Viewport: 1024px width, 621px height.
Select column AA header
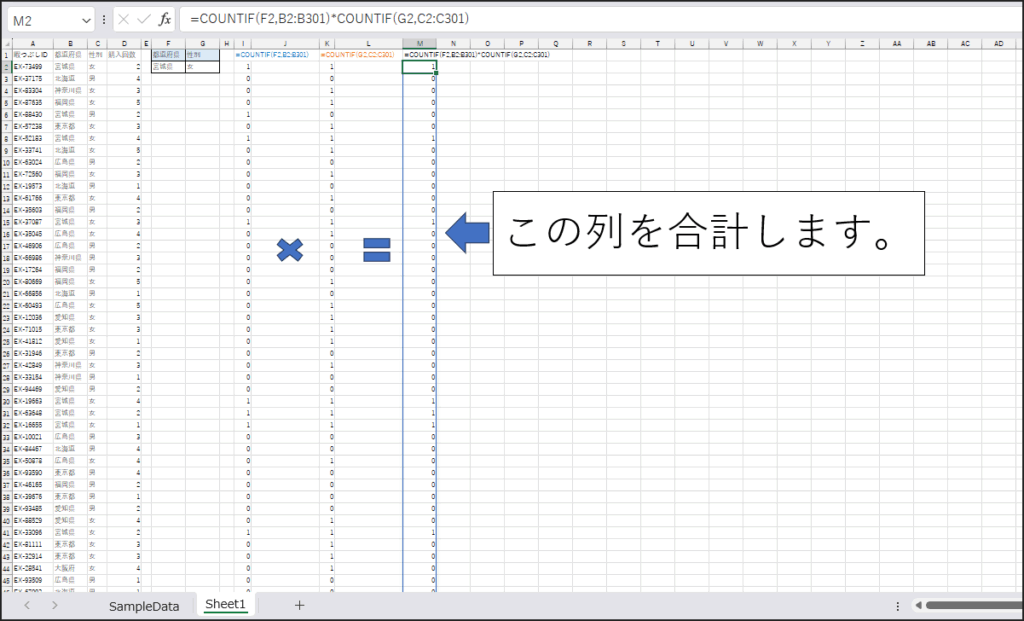pos(897,44)
